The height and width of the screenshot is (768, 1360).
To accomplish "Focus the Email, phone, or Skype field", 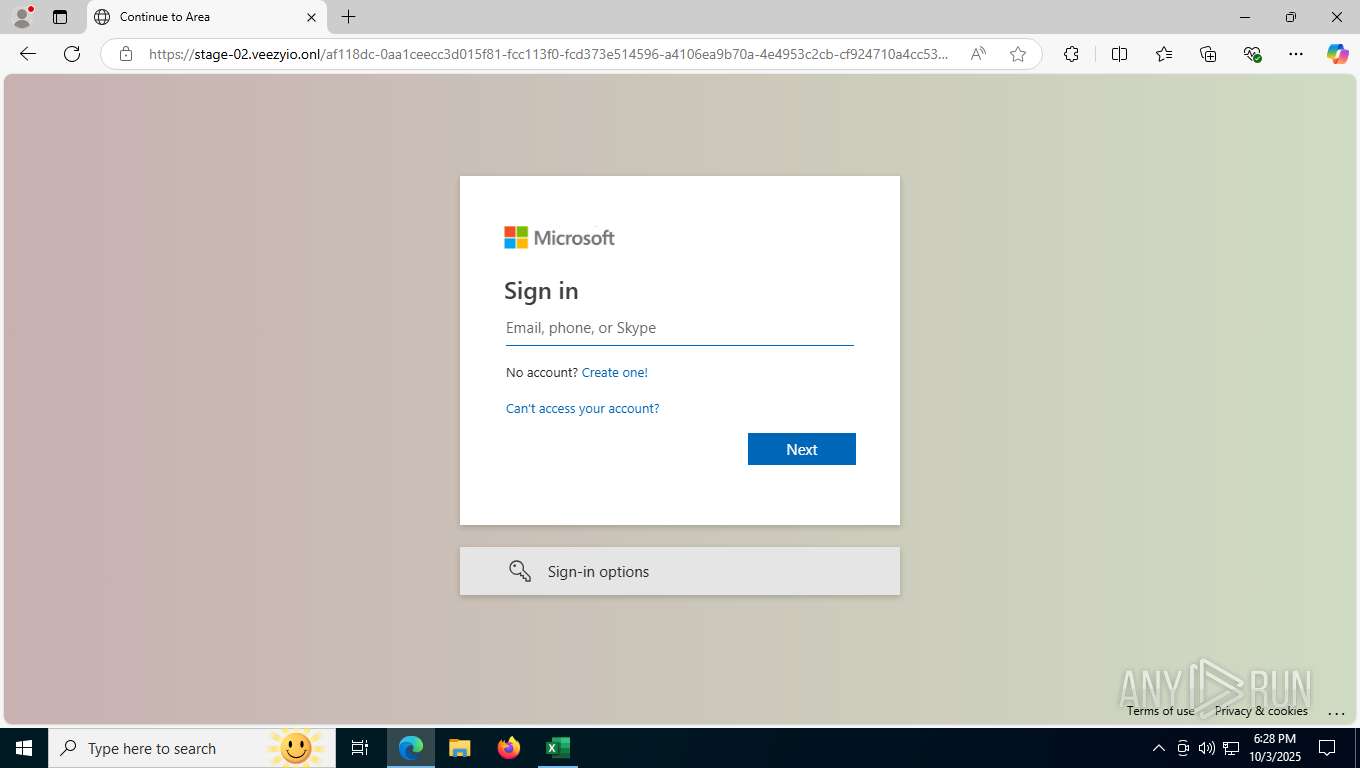I will [x=680, y=328].
